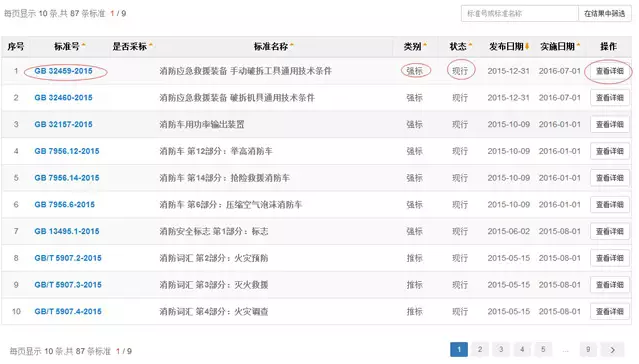Sort by 实施日期 column arrow
The width and height of the screenshot is (639, 364).
click(578, 44)
